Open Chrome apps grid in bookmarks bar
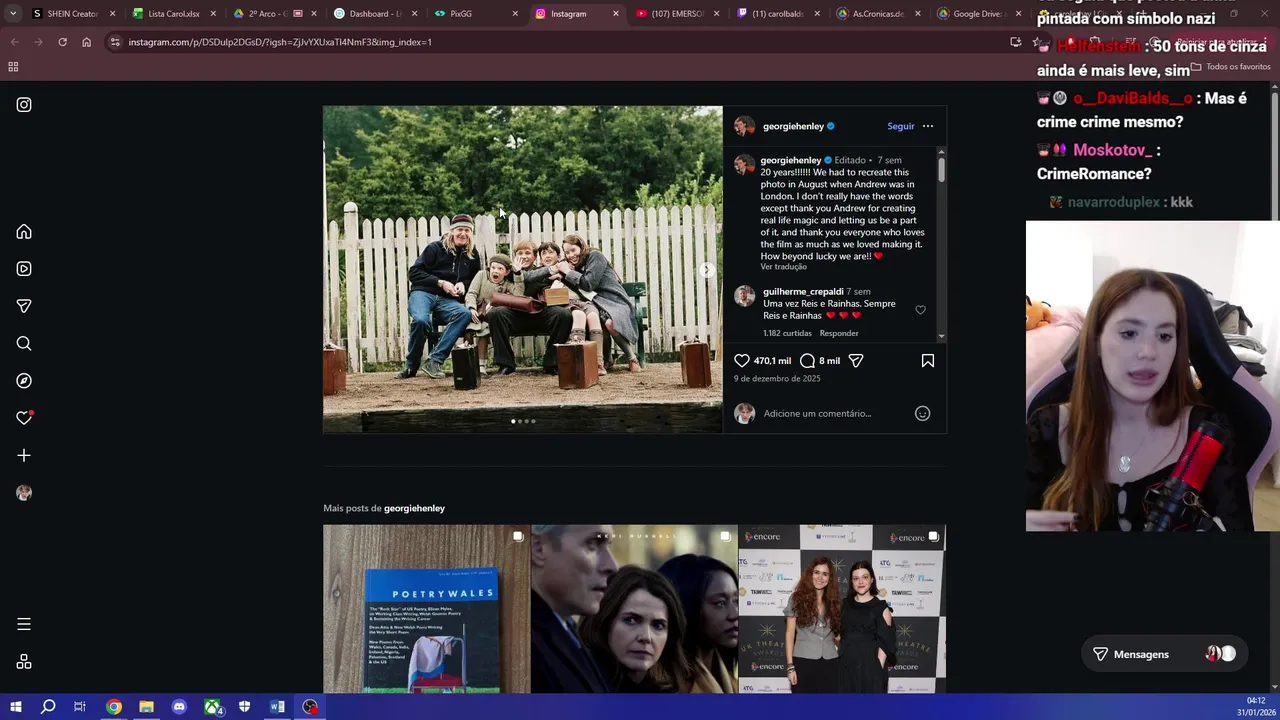 coord(13,67)
